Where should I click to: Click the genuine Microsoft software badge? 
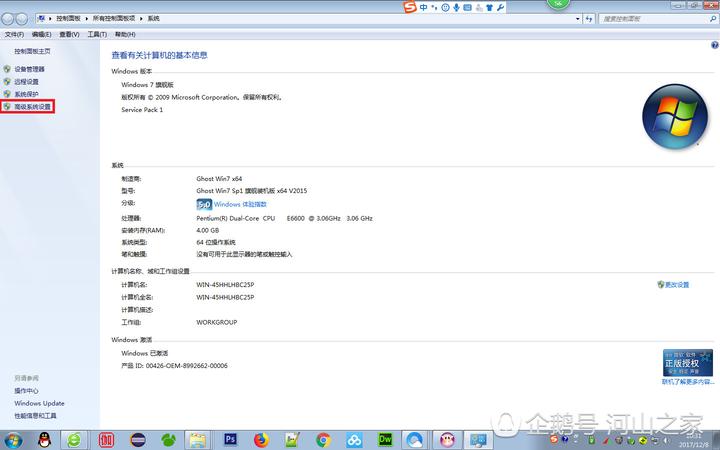coord(687,362)
